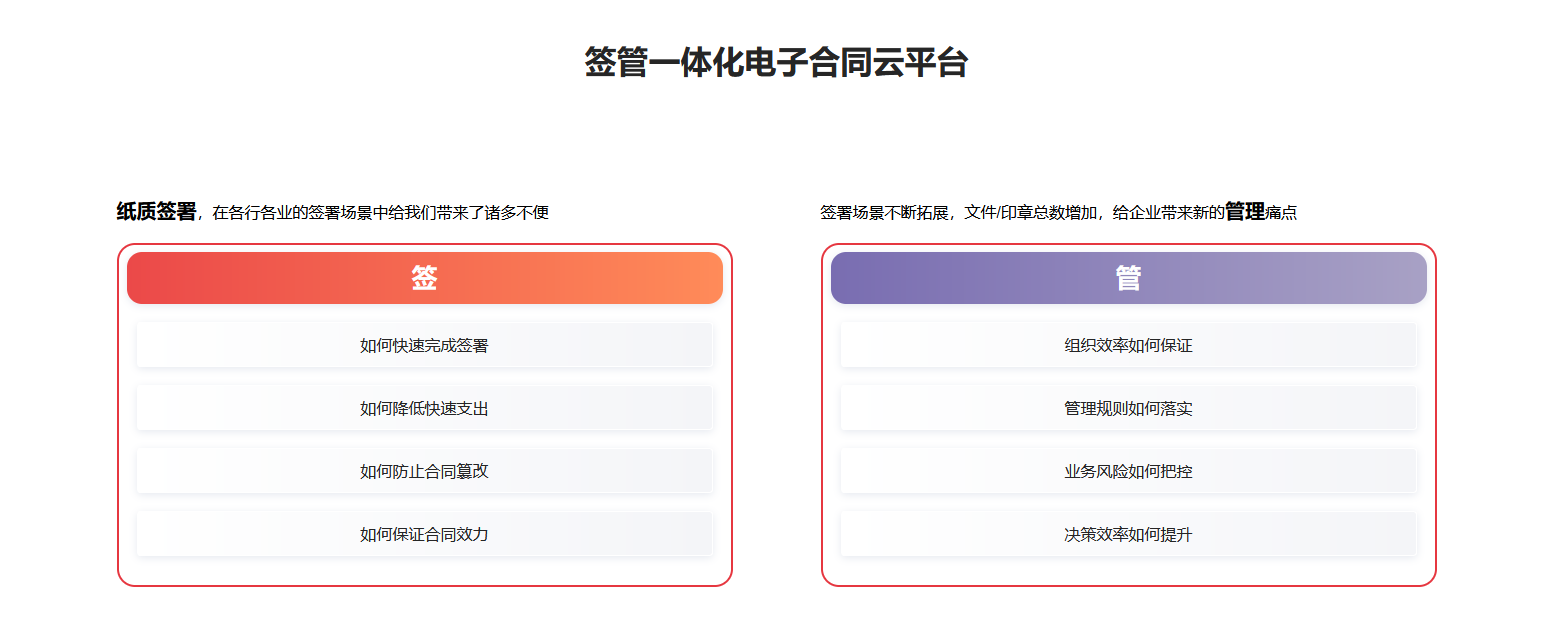
Task: Click empty space below 如何保证合同效力 in left card
Action: (x=425, y=570)
